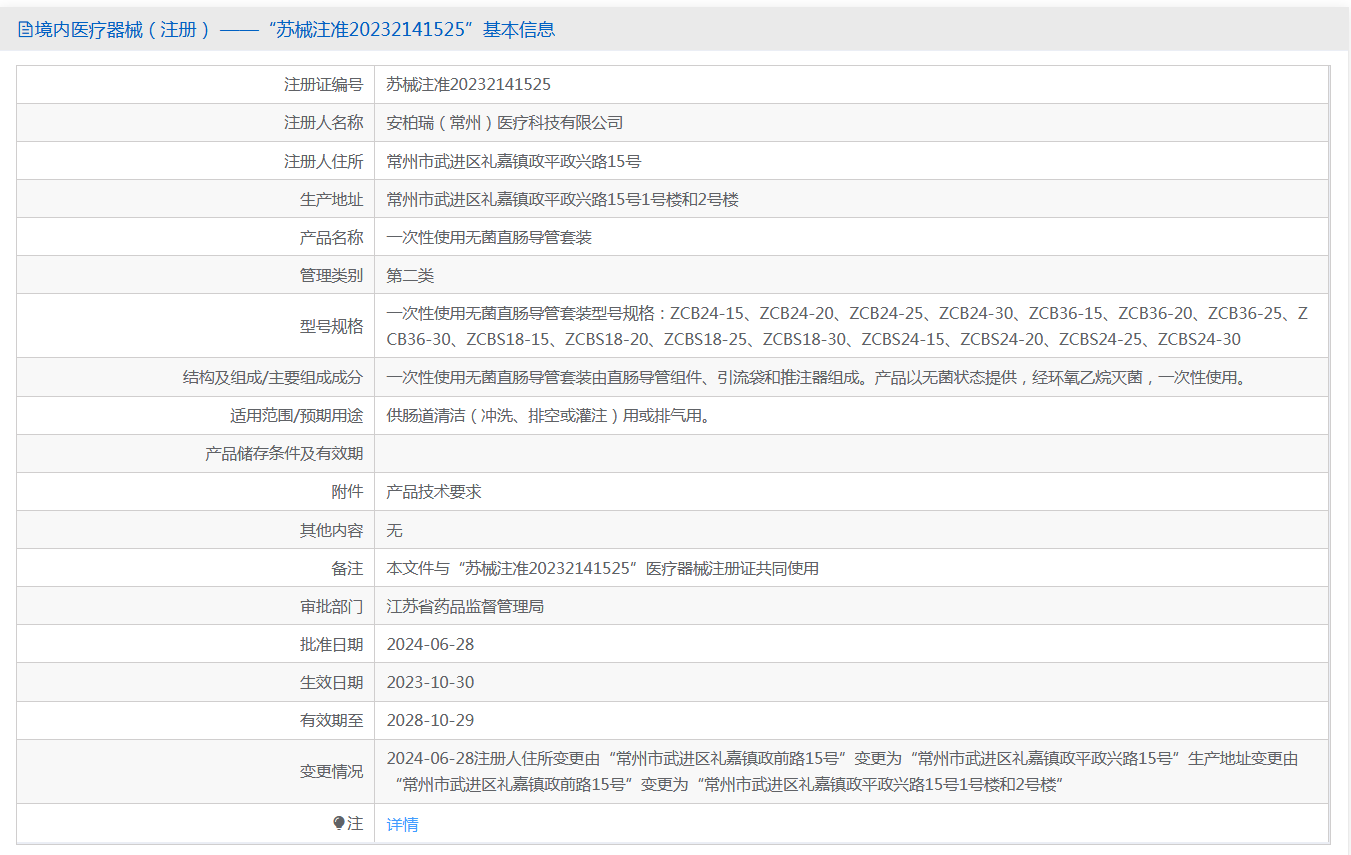Click the document icon in the header
The height and width of the screenshot is (855, 1351).
(x=25, y=30)
